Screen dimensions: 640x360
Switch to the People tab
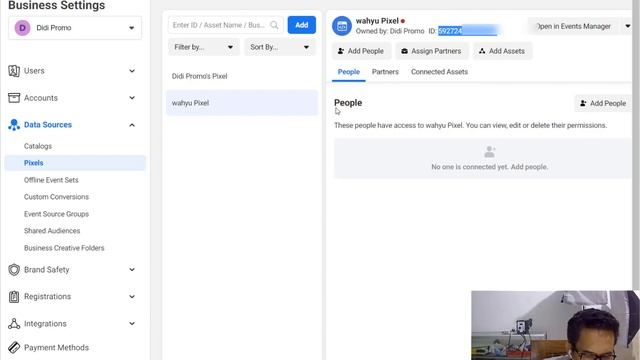[349, 72]
